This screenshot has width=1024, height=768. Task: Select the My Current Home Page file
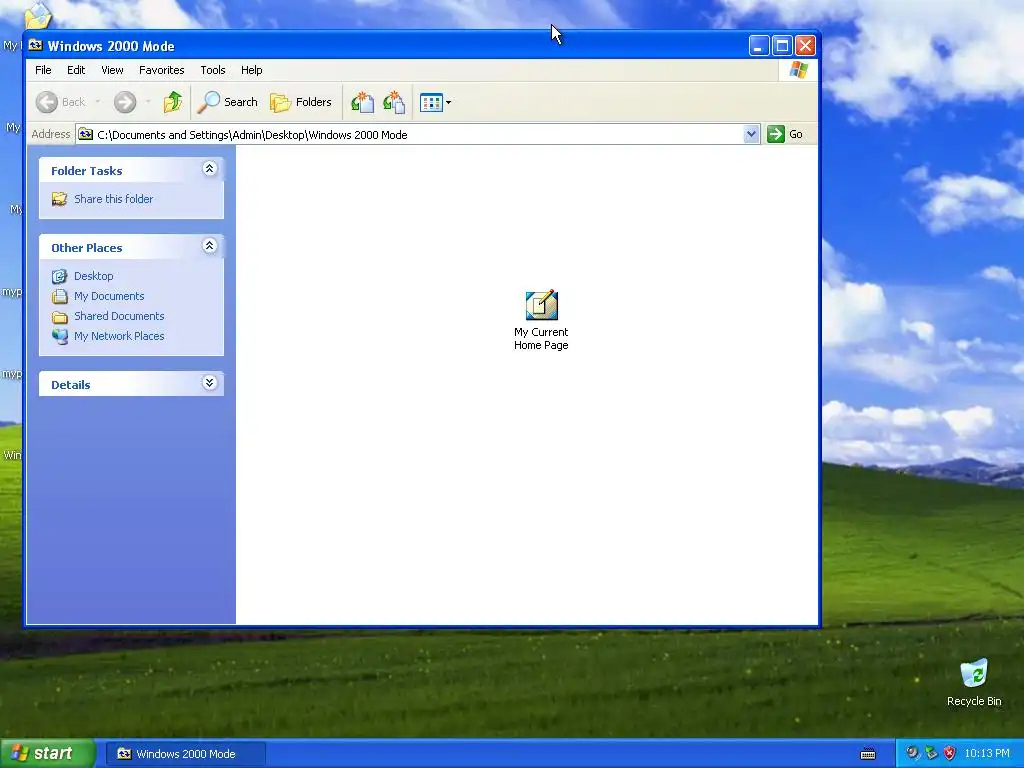coord(541,320)
